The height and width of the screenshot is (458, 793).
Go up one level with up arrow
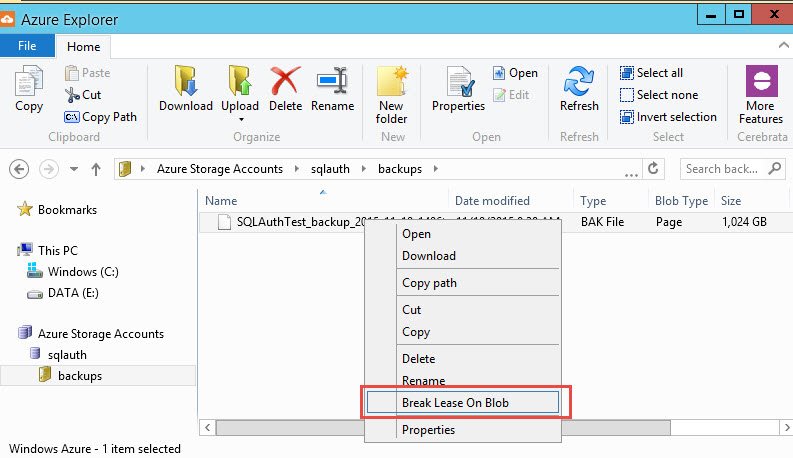point(96,169)
